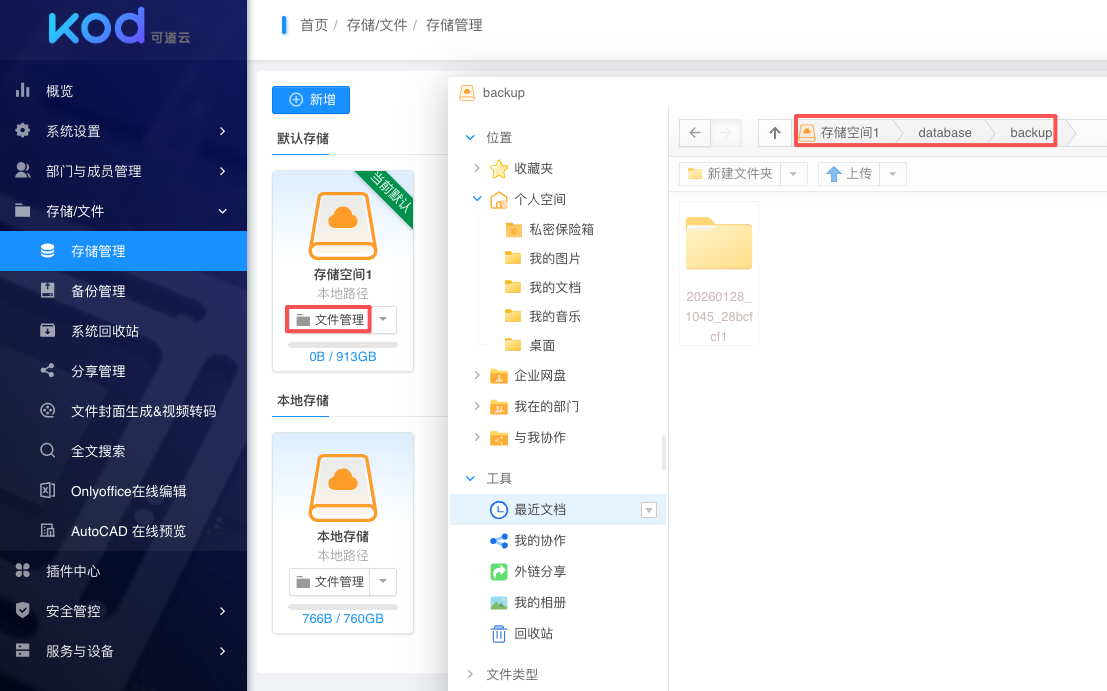Screen dimensions: 1107x691
Task: Select My Collaboration tool item
Action: 539,540
